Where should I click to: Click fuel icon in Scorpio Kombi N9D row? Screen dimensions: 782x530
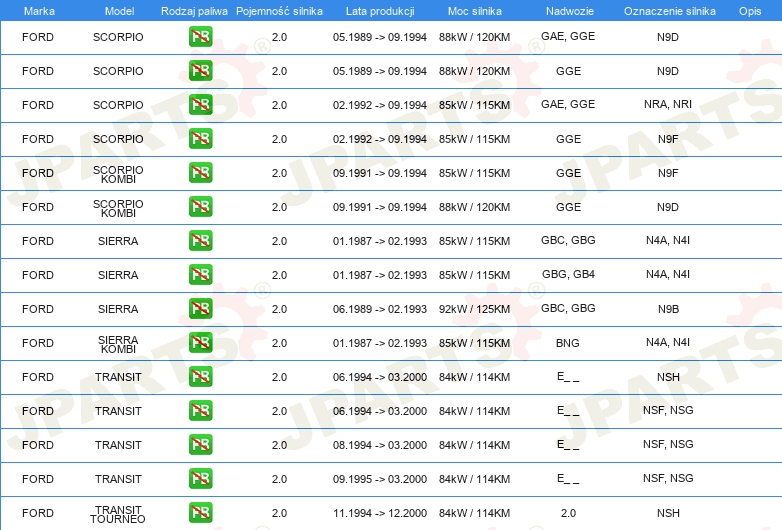pyautogui.click(x=200, y=206)
